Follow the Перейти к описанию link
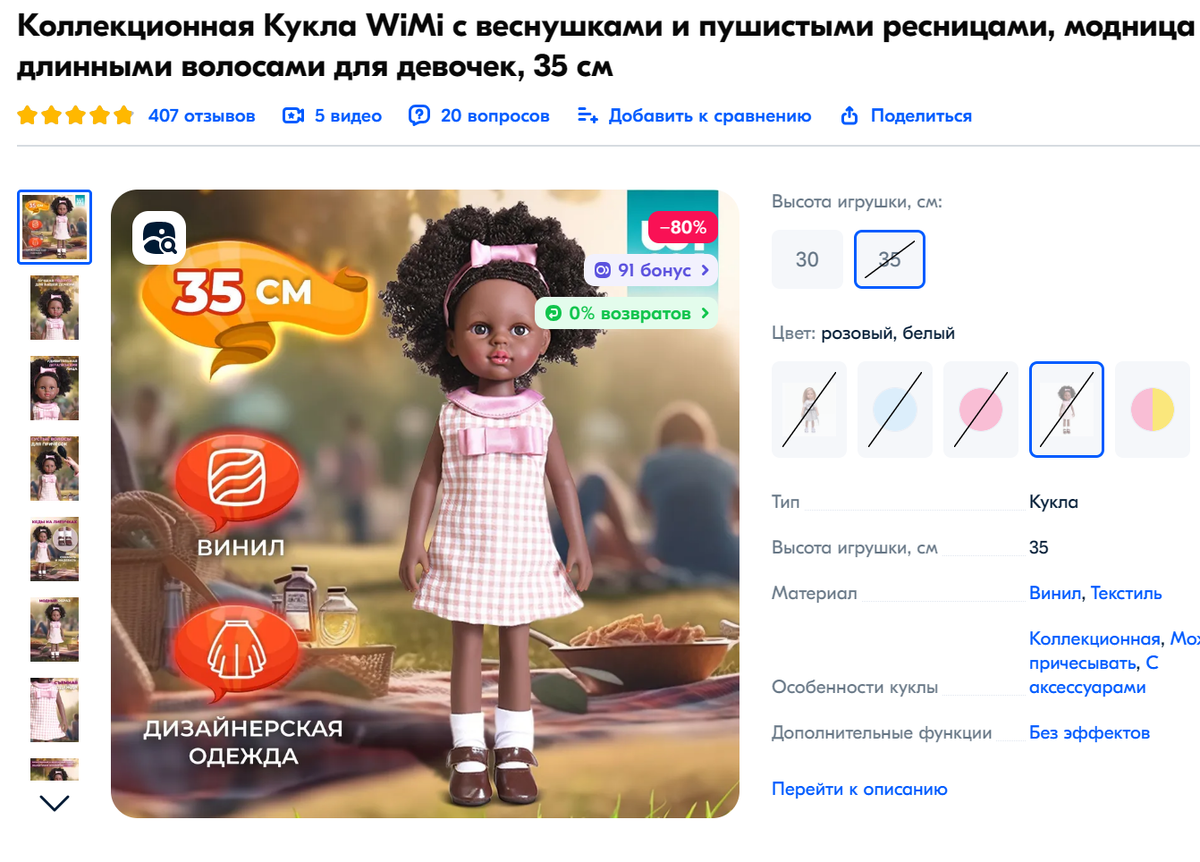This screenshot has width=1200, height=862. (x=859, y=789)
